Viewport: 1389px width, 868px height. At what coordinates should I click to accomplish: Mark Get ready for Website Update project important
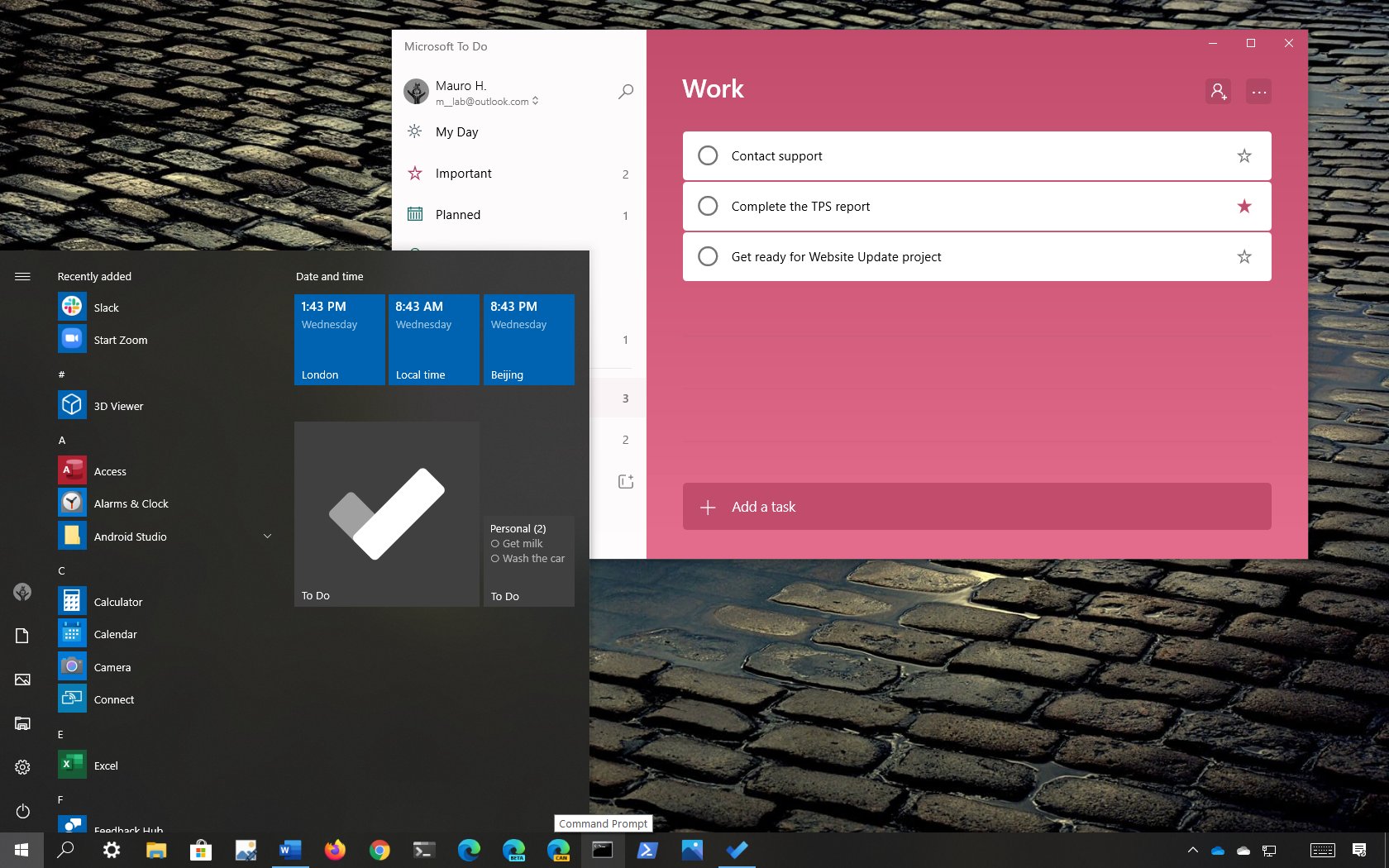pyautogui.click(x=1243, y=257)
